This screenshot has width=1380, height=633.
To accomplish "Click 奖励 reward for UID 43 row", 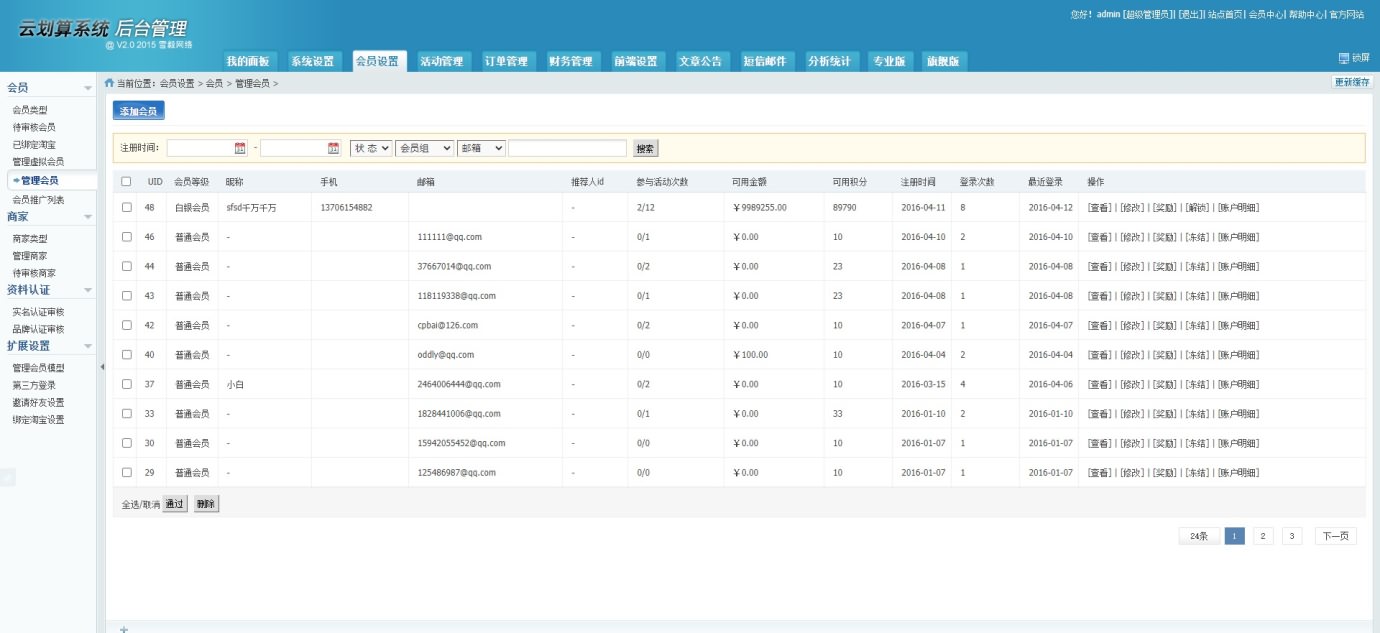I will pos(1163,296).
